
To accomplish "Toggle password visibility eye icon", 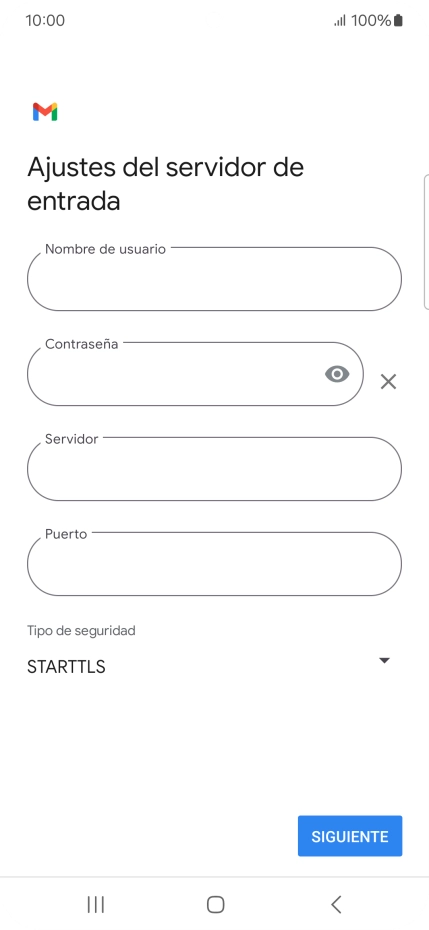I will (x=337, y=374).
